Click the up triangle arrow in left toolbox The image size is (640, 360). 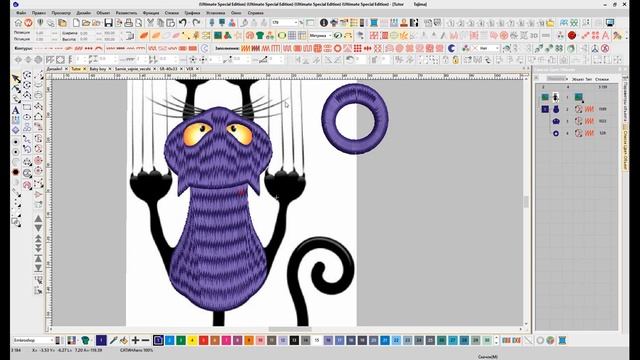(38, 218)
